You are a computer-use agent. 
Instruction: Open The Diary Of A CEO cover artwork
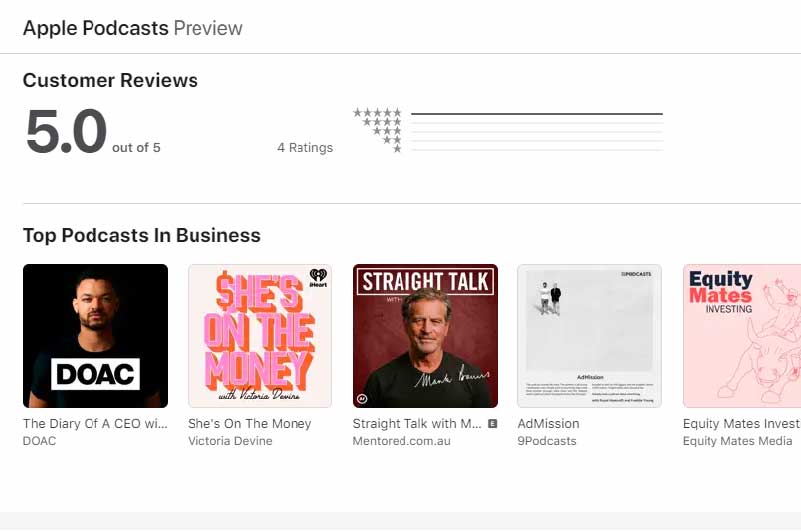pyautogui.click(x=95, y=336)
